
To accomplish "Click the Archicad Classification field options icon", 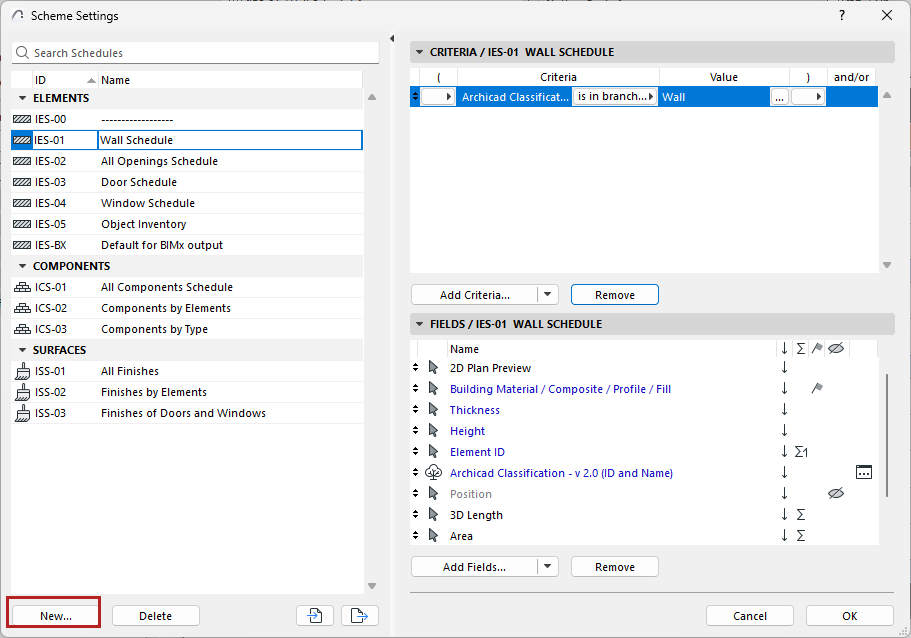I will [x=865, y=473].
